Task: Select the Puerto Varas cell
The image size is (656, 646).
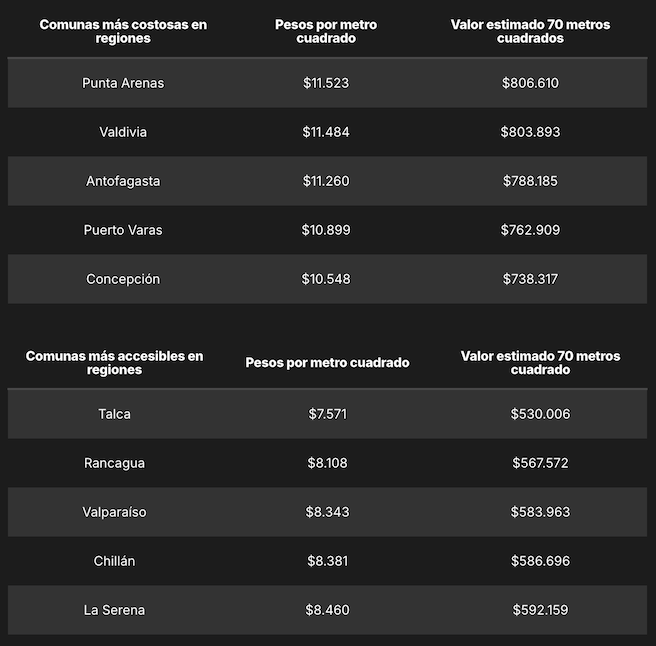Action: point(123,230)
